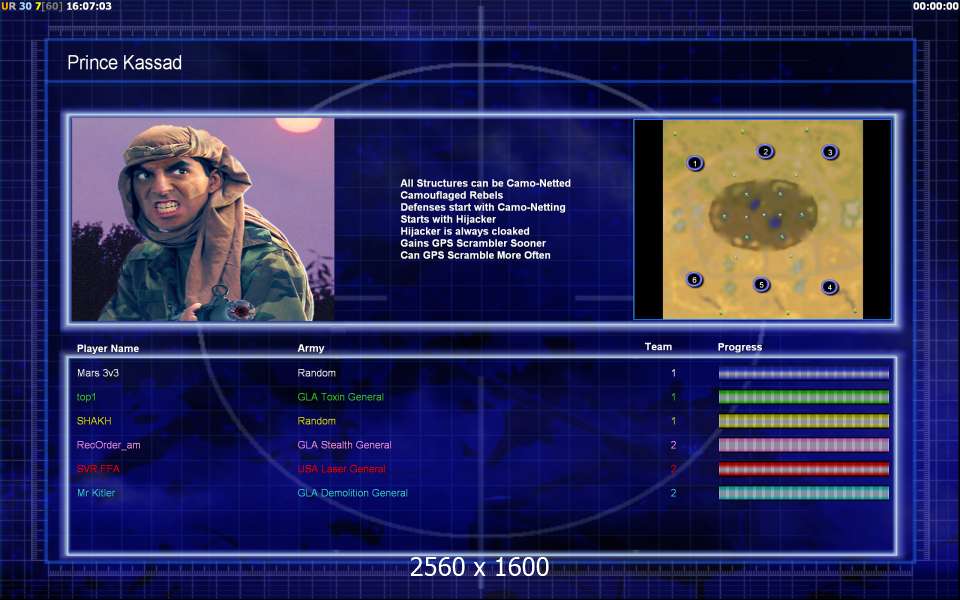The height and width of the screenshot is (600, 960).
Task: Click 'All Structures can be Camo-Netted' line
Action: (x=486, y=183)
